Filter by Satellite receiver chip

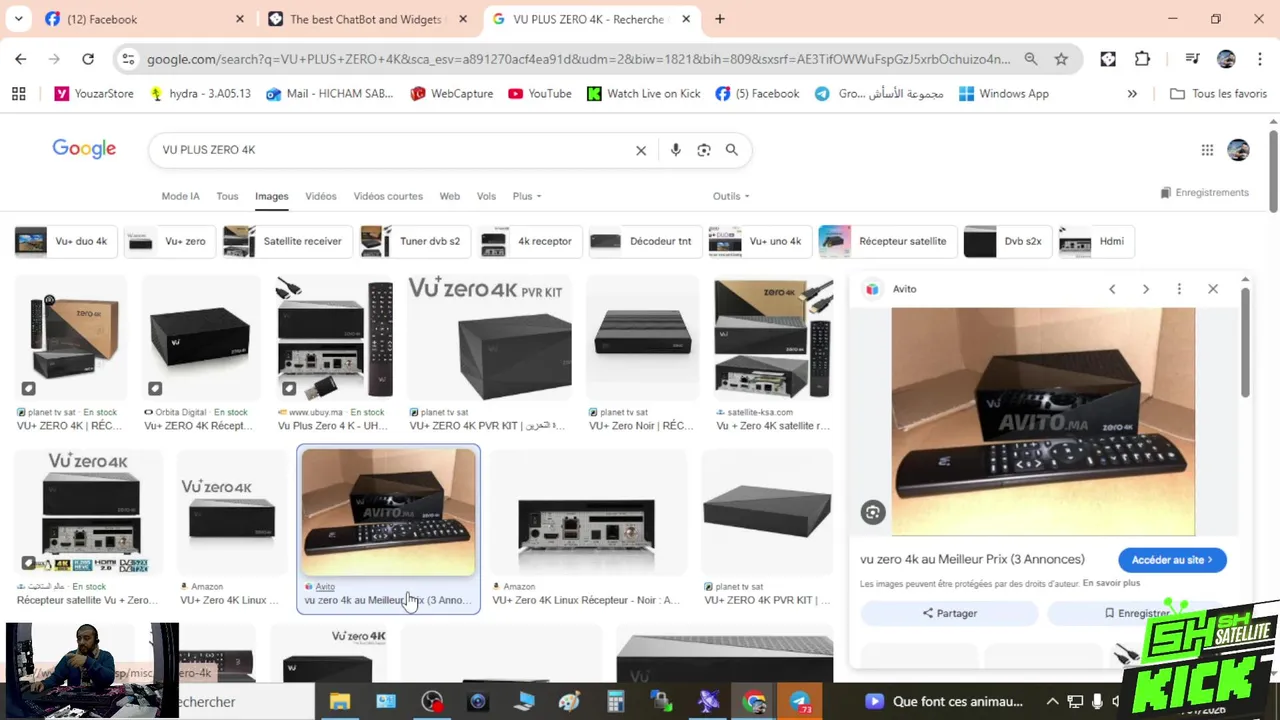coord(286,241)
